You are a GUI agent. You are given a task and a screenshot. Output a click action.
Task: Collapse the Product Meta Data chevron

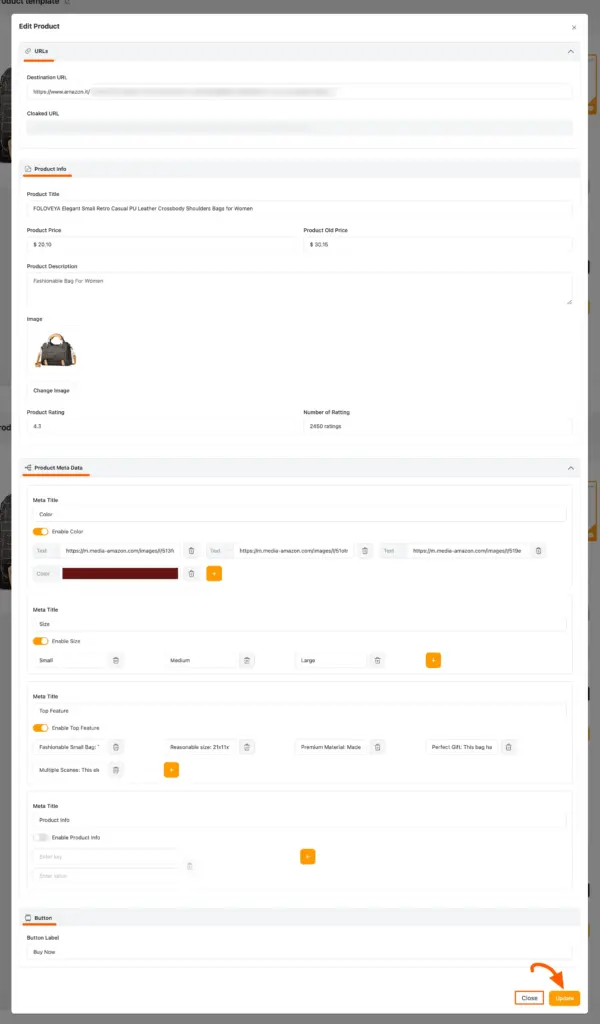pyautogui.click(x=571, y=468)
